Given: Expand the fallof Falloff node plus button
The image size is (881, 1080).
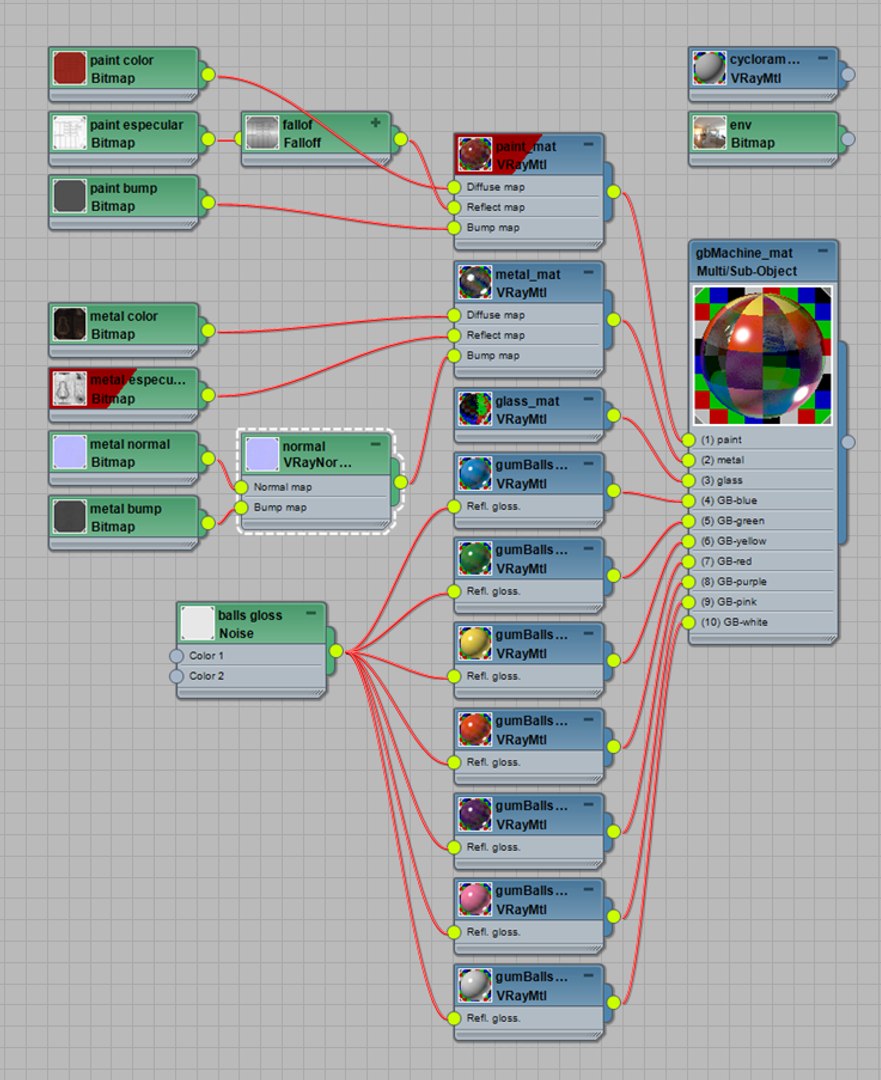Looking at the screenshot, I should (375, 123).
